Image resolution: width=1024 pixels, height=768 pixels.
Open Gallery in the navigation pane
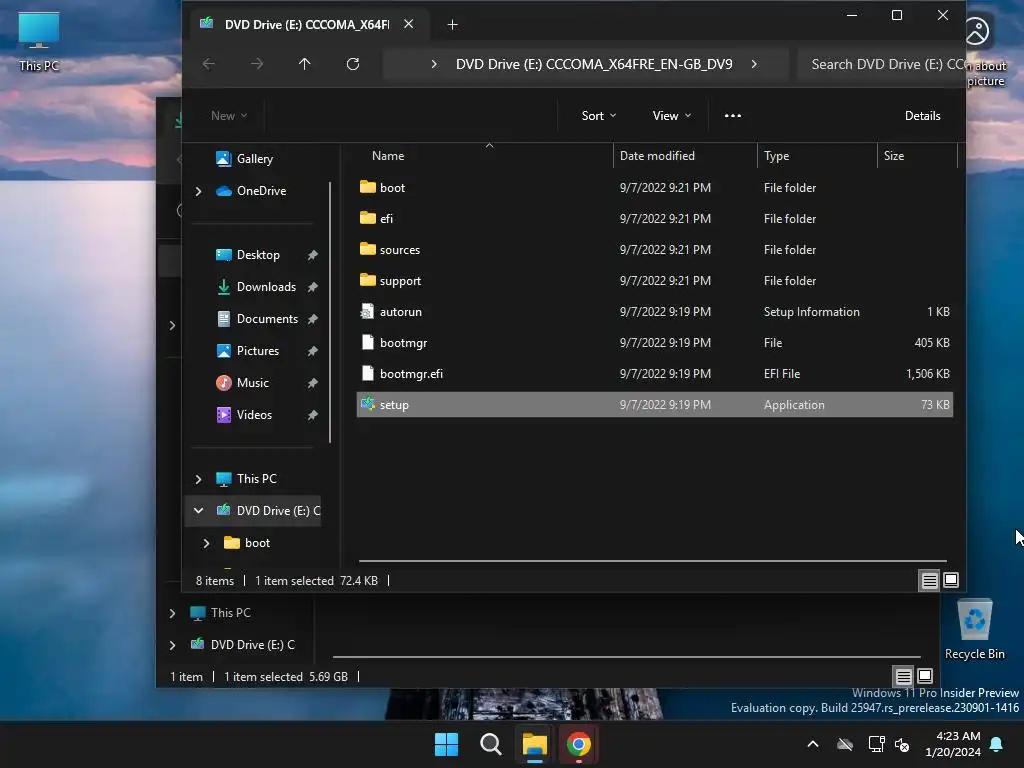point(255,159)
